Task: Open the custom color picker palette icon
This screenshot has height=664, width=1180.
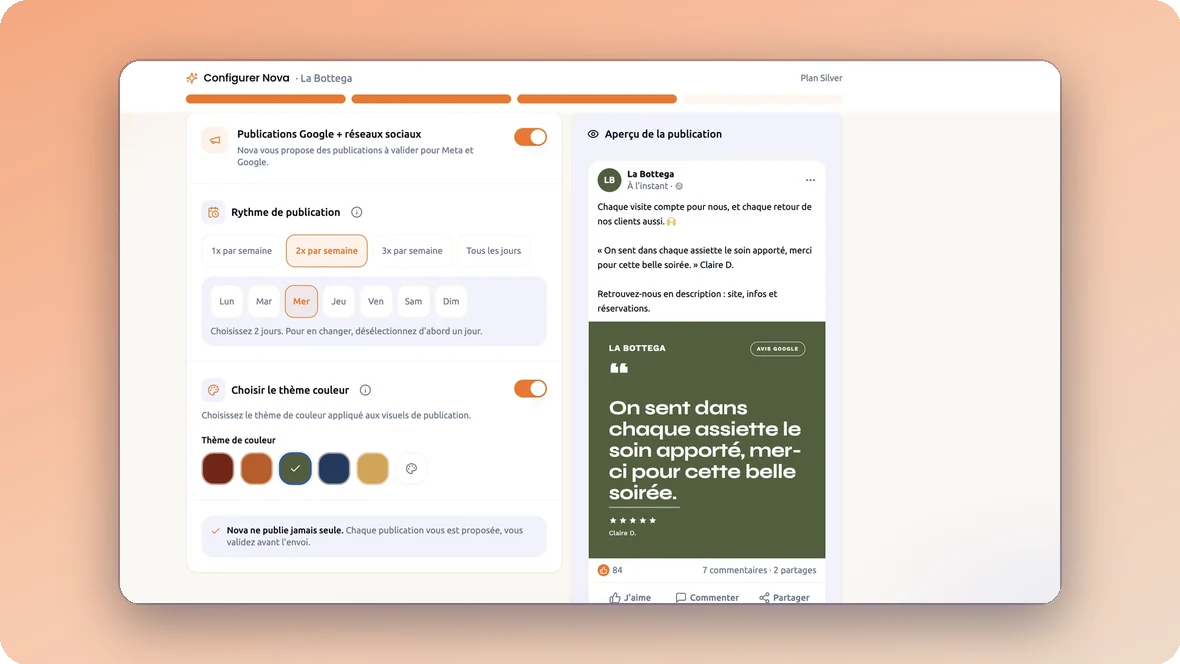Action: coord(412,468)
